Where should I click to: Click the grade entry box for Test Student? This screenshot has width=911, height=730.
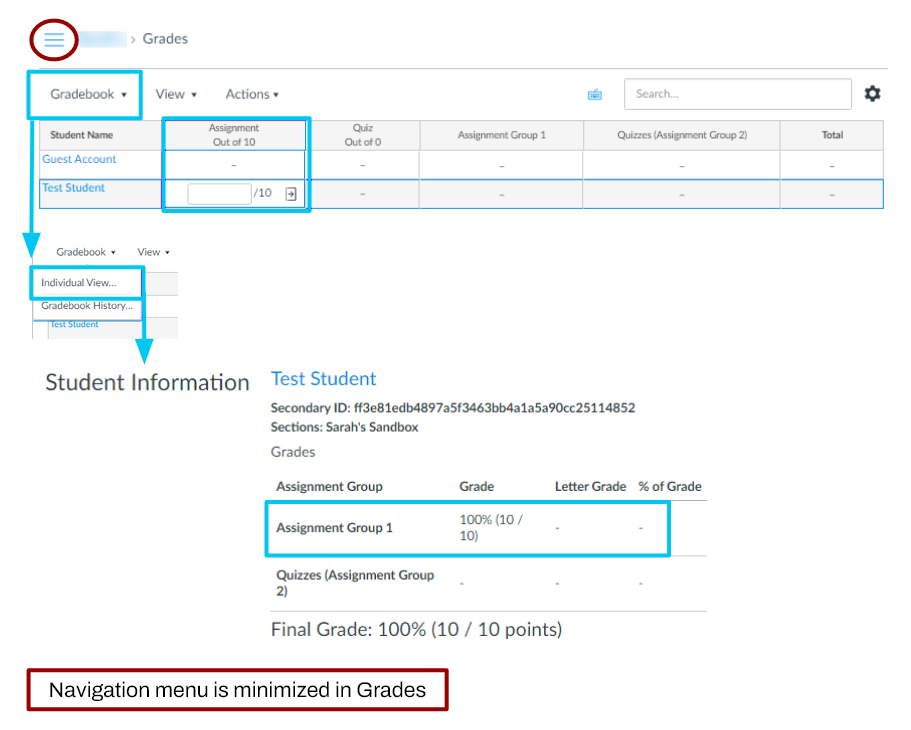click(x=219, y=193)
